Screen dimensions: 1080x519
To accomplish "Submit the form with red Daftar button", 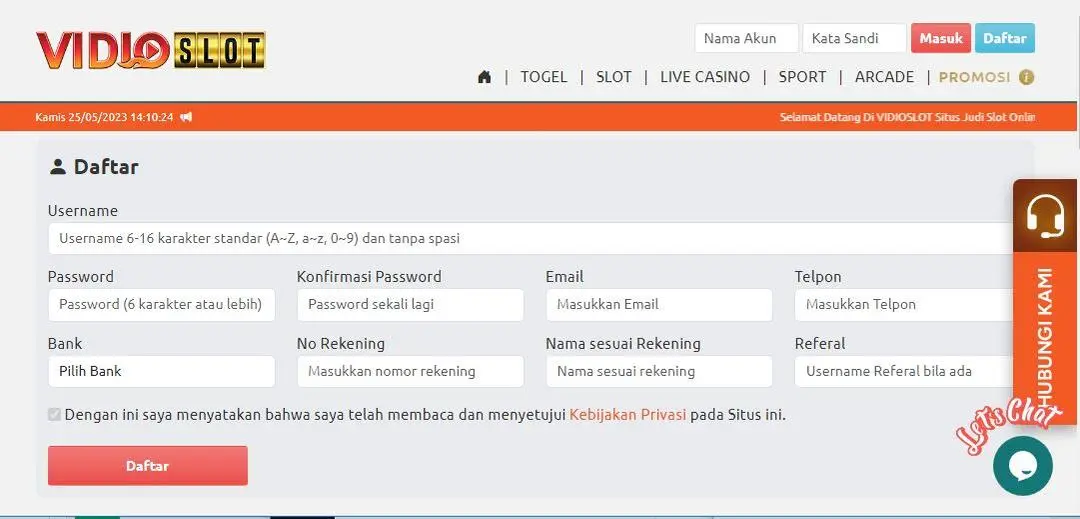I will pos(147,465).
